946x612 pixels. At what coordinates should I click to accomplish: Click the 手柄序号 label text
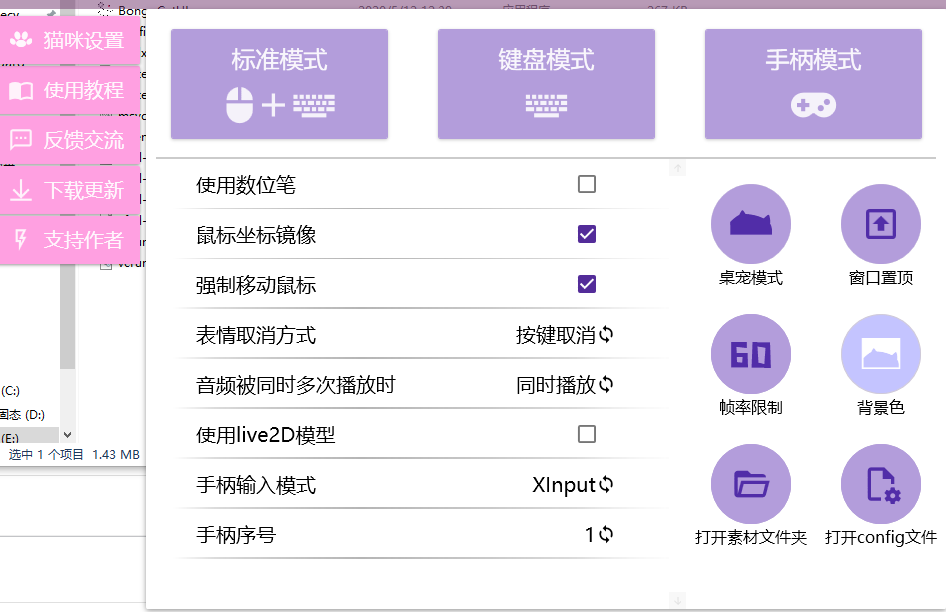(x=236, y=535)
